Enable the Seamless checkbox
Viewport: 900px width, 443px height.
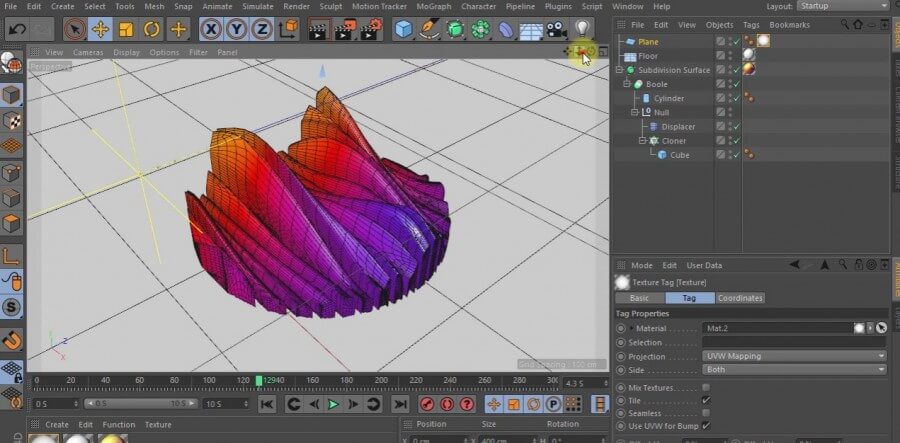[706, 413]
